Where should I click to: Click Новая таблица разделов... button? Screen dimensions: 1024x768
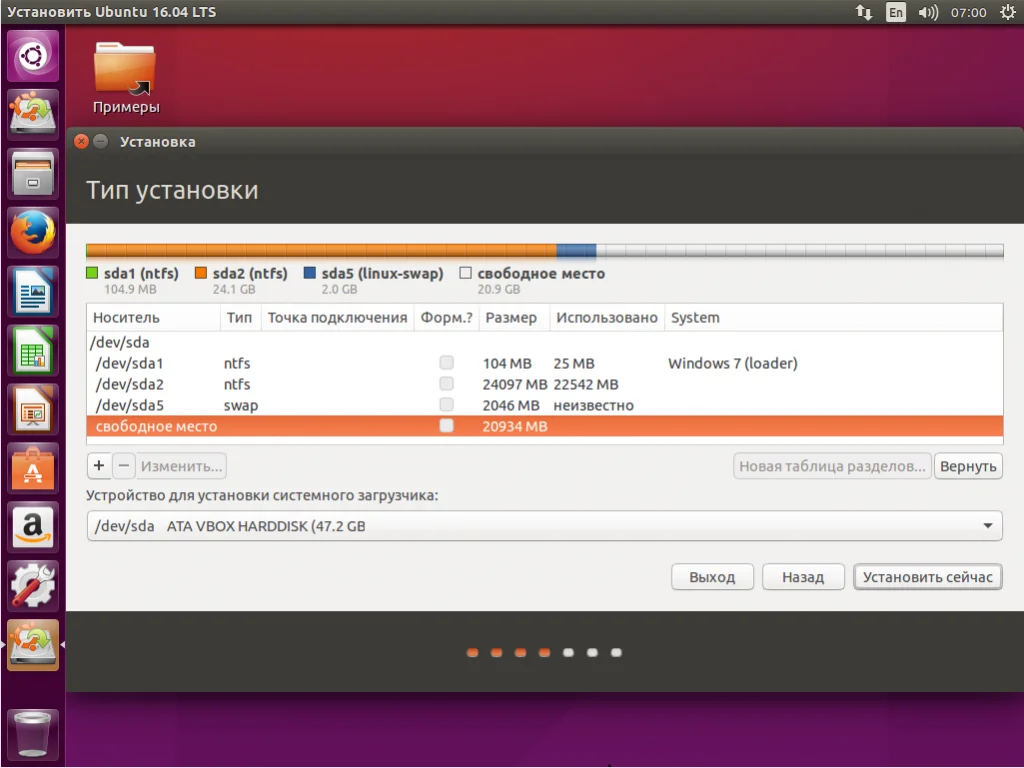pyautogui.click(x=832, y=466)
